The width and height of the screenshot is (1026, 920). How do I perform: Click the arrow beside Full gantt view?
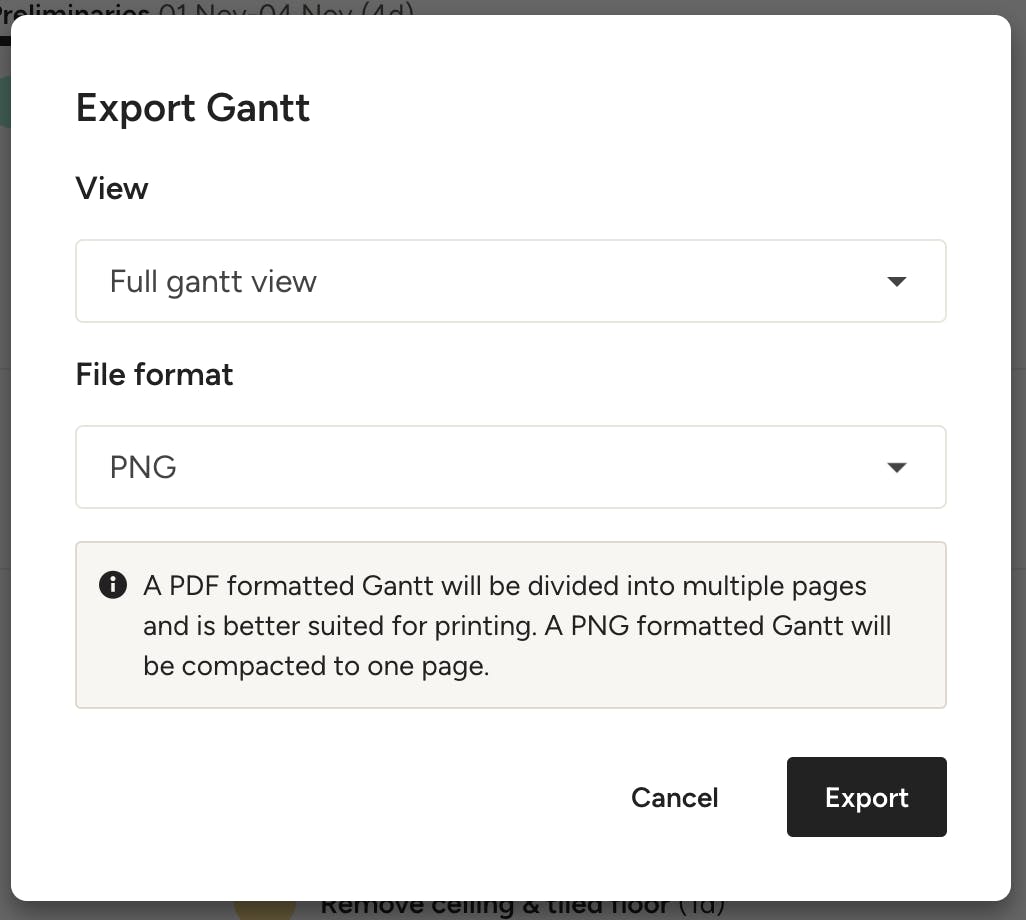point(897,282)
